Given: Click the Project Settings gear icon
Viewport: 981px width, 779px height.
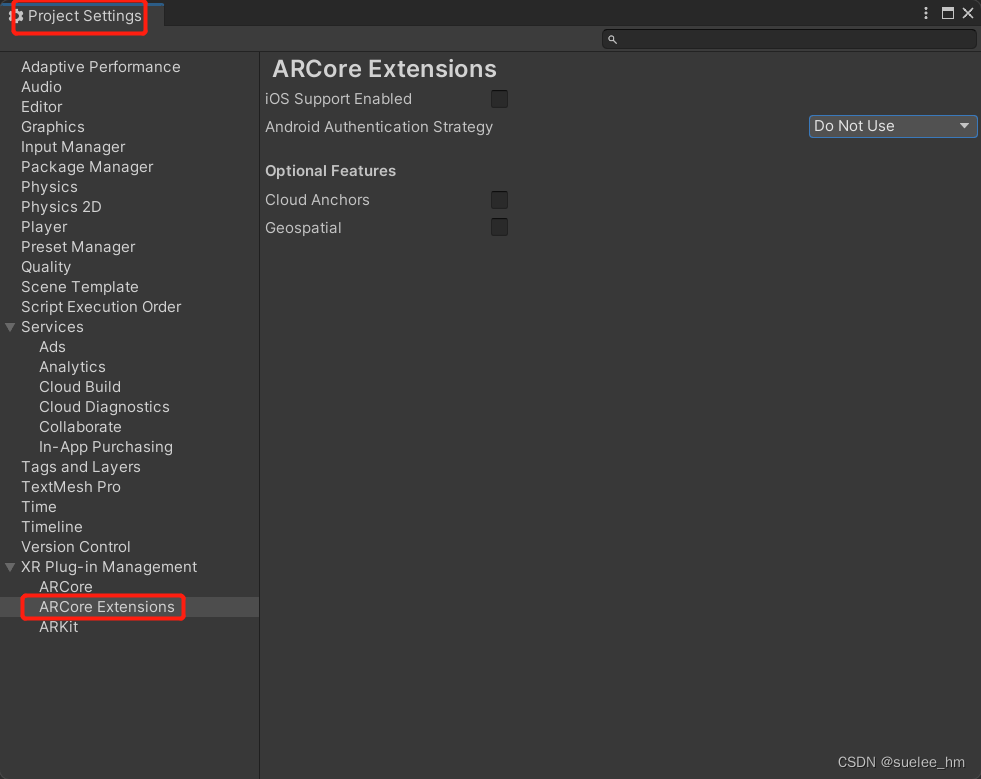Looking at the screenshot, I should coord(16,16).
